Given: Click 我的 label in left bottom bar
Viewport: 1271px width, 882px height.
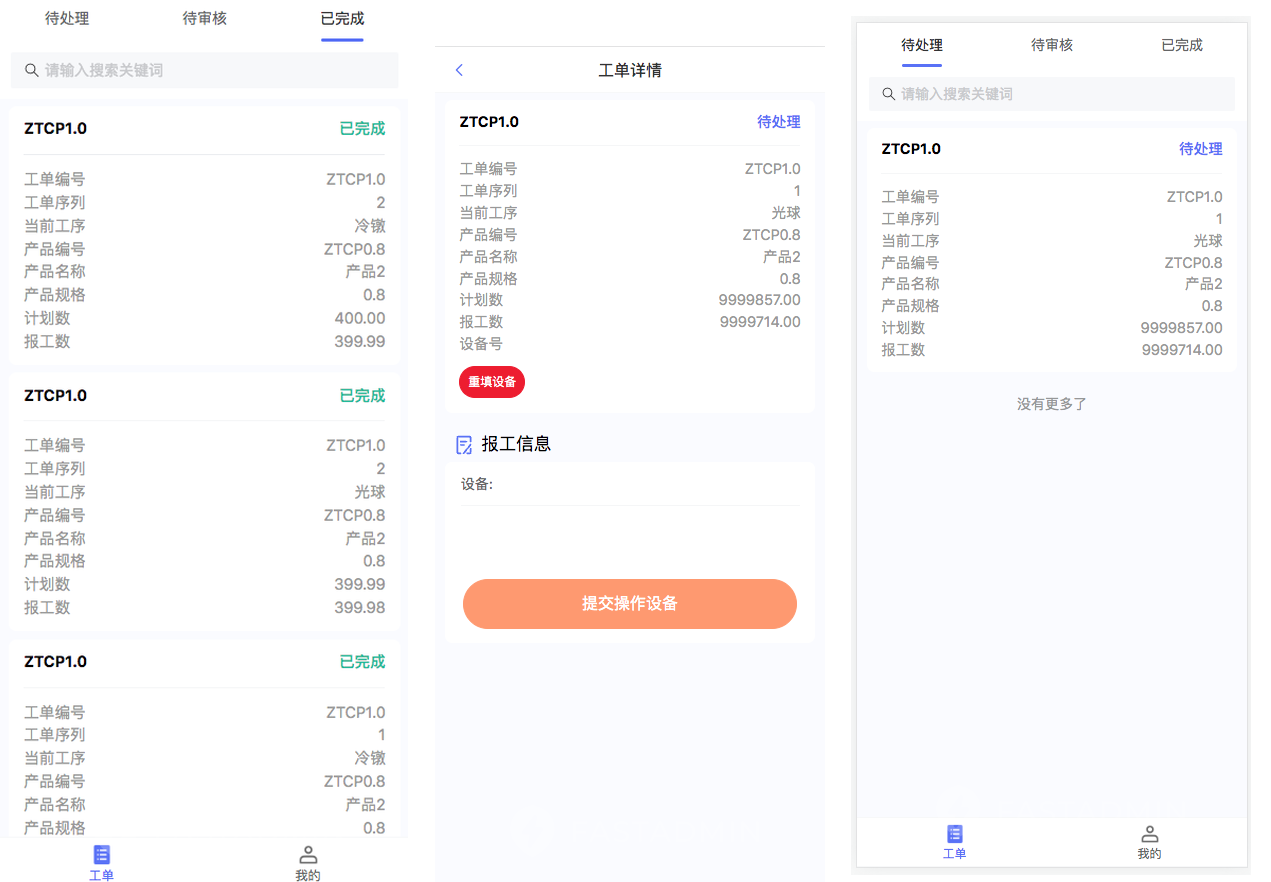Looking at the screenshot, I should click(x=308, y=875).
